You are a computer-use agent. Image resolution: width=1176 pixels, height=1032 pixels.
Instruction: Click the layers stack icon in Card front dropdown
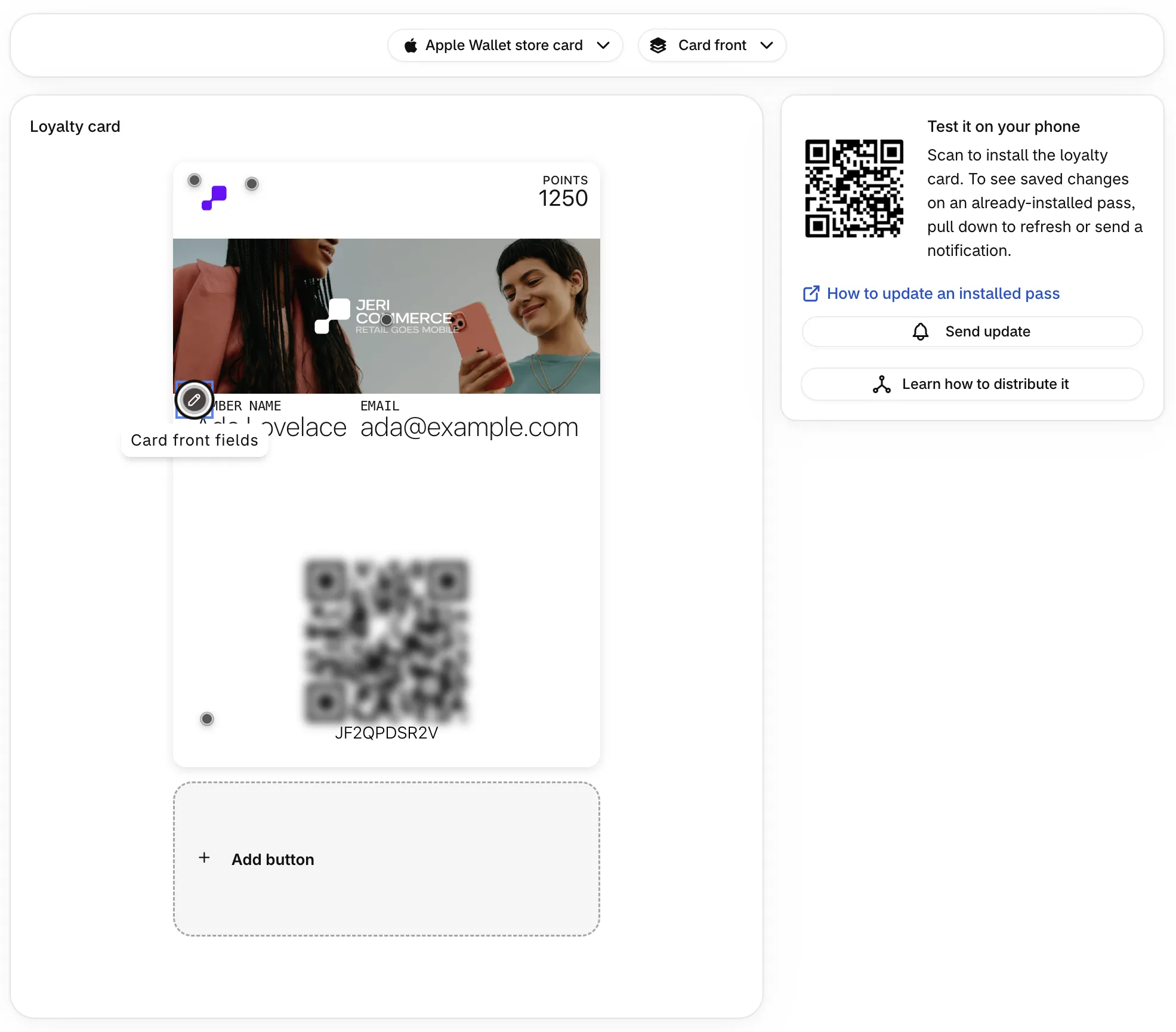pyautogui.click(x=658, y=45)
